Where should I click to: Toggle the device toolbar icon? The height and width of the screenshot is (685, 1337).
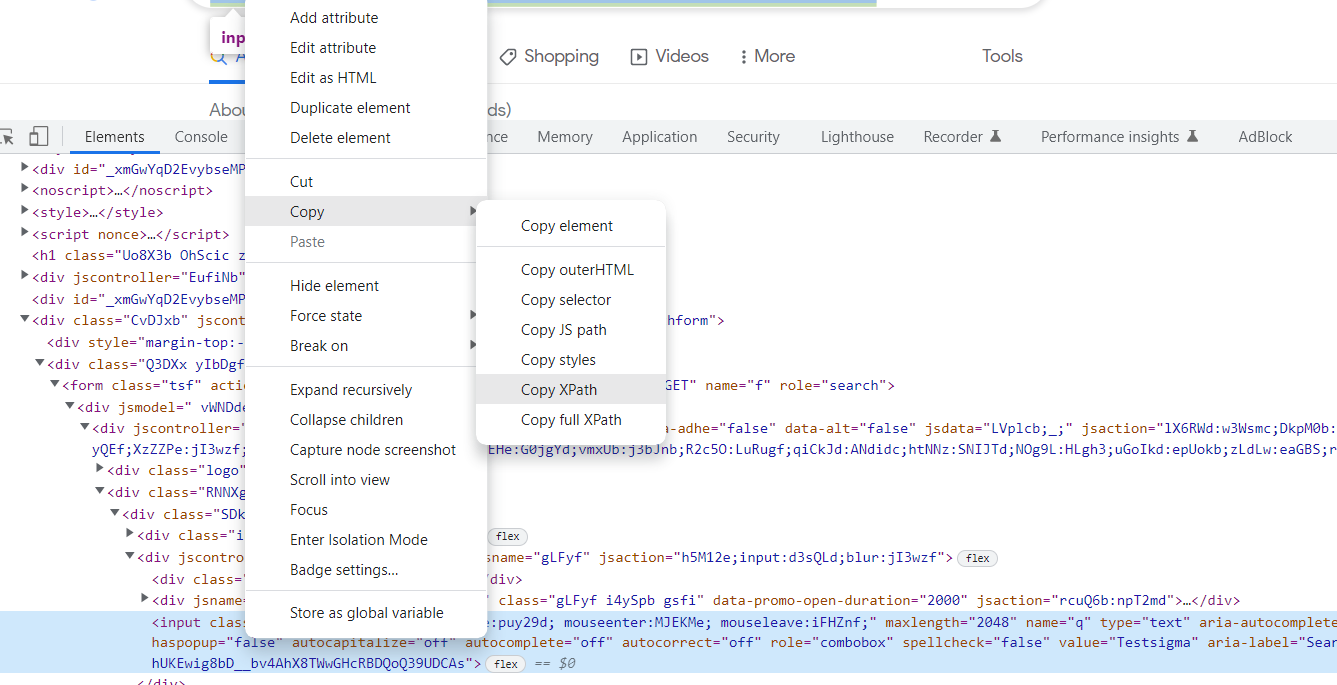pos(39,137)
